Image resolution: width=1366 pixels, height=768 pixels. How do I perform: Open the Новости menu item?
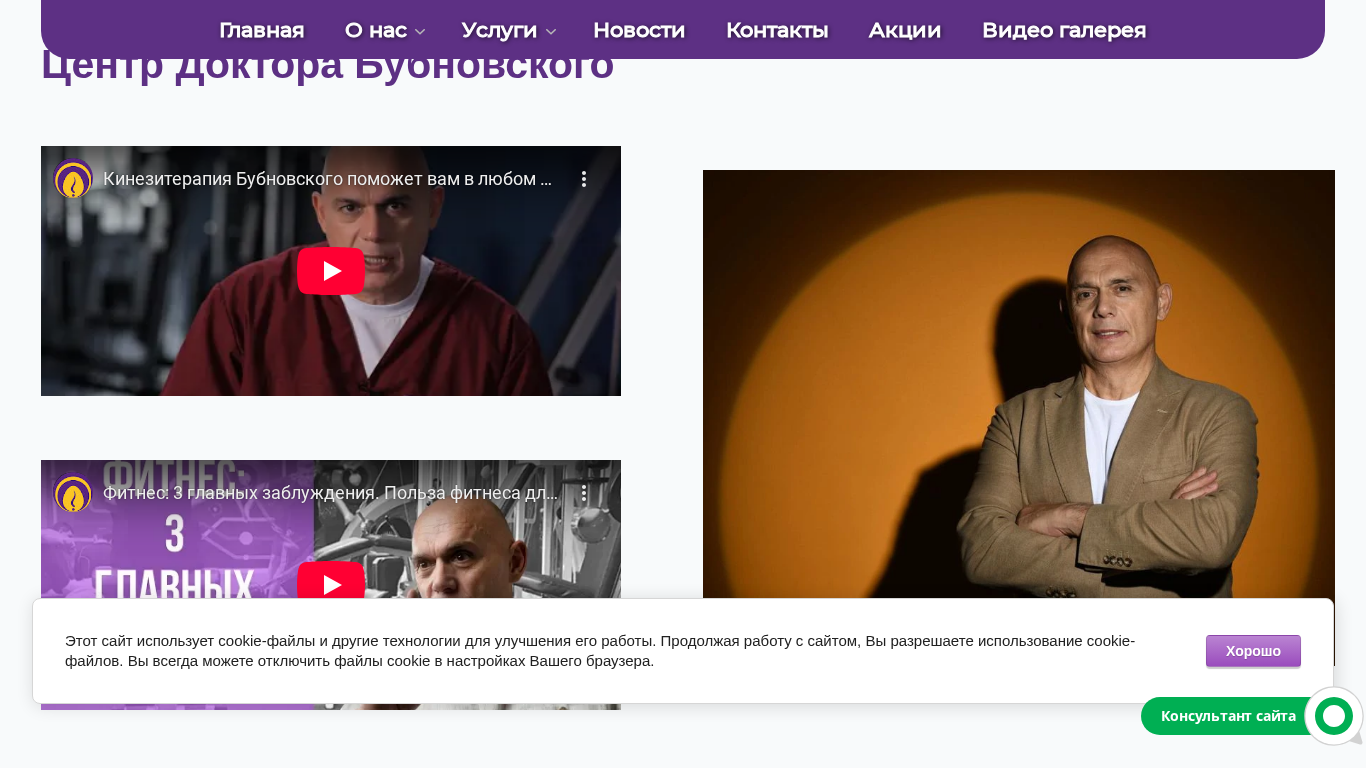[x=639, y=30]
